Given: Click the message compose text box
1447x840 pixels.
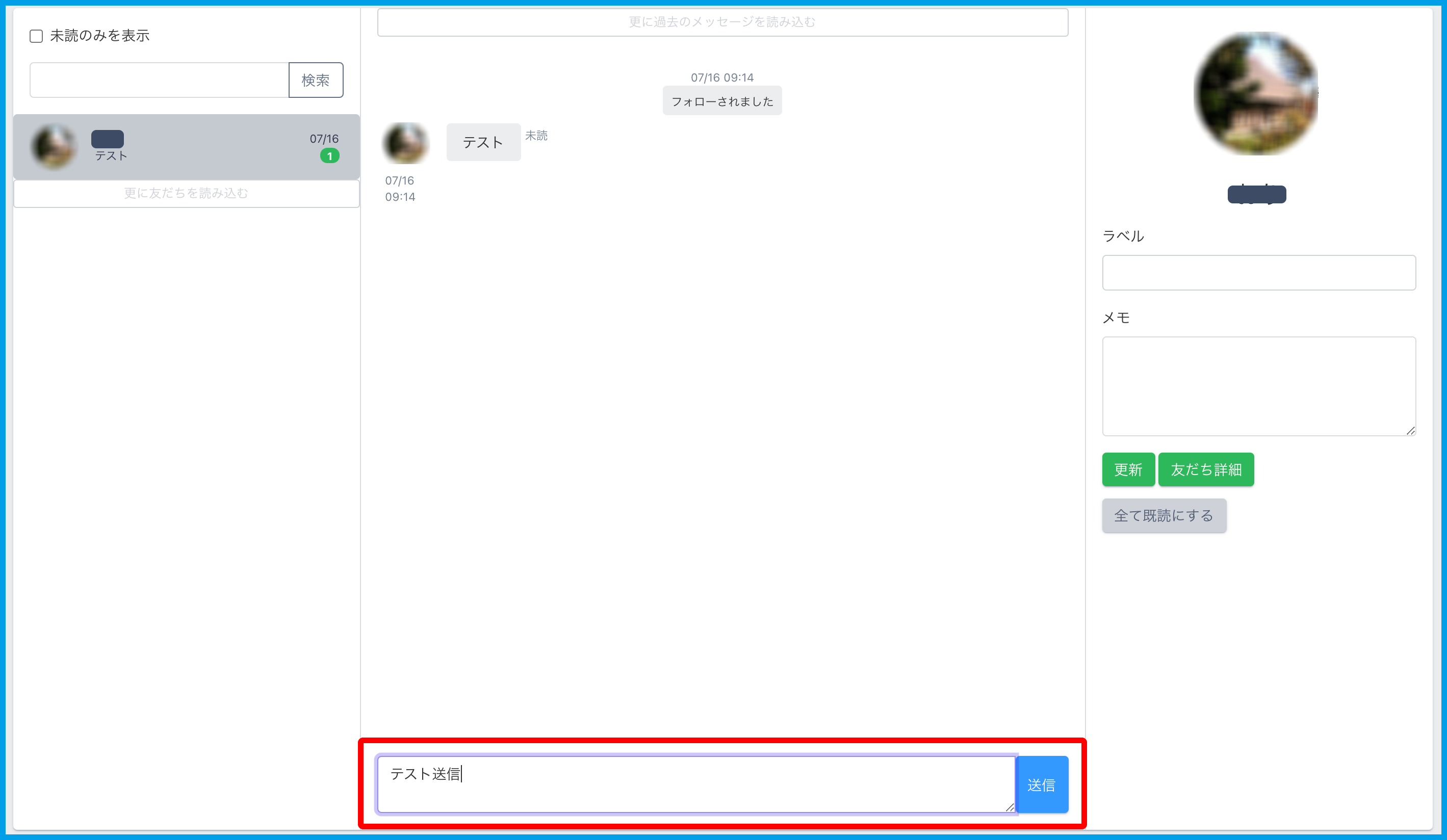Looking at the screenshot, I should click(696, 784).
